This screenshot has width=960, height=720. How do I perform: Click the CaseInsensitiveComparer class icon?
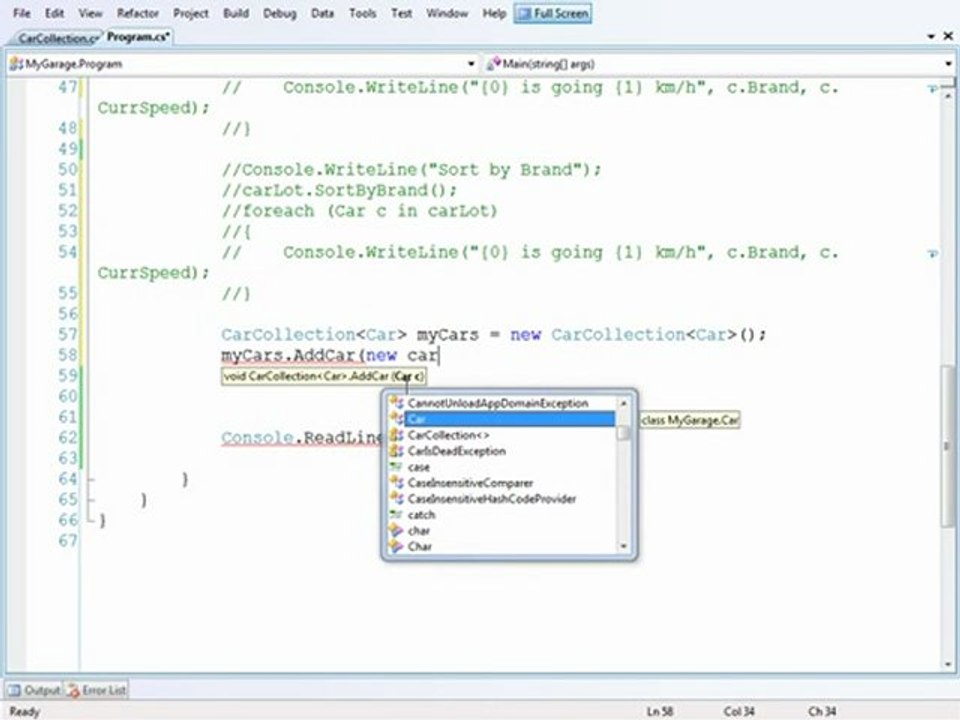pyautogui.click(x=397, y=482)
